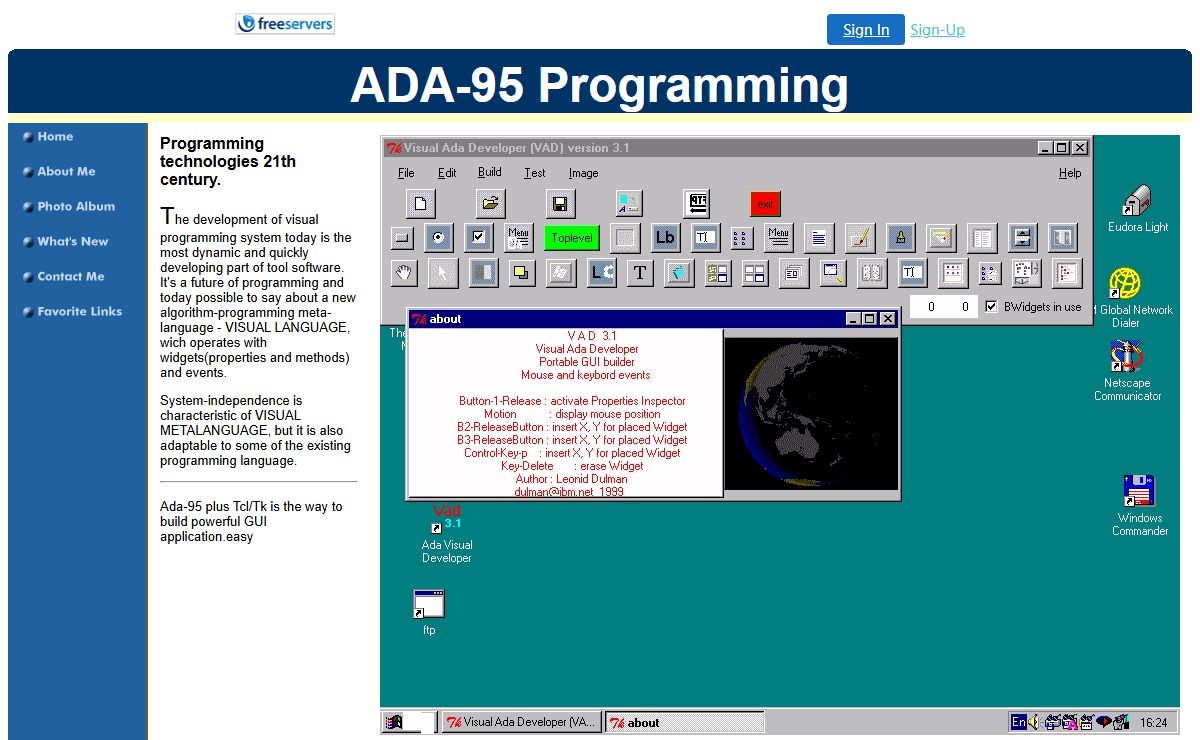Open the Photo Album navigation link
The image size is (1200, 740).
click(x=76, y=207)
